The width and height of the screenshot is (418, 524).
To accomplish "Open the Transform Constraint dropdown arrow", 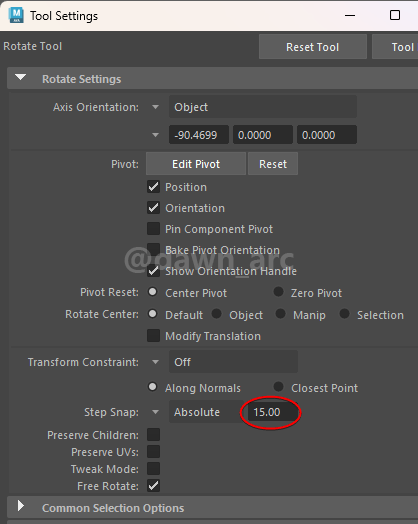I will (x=155, y=362).
